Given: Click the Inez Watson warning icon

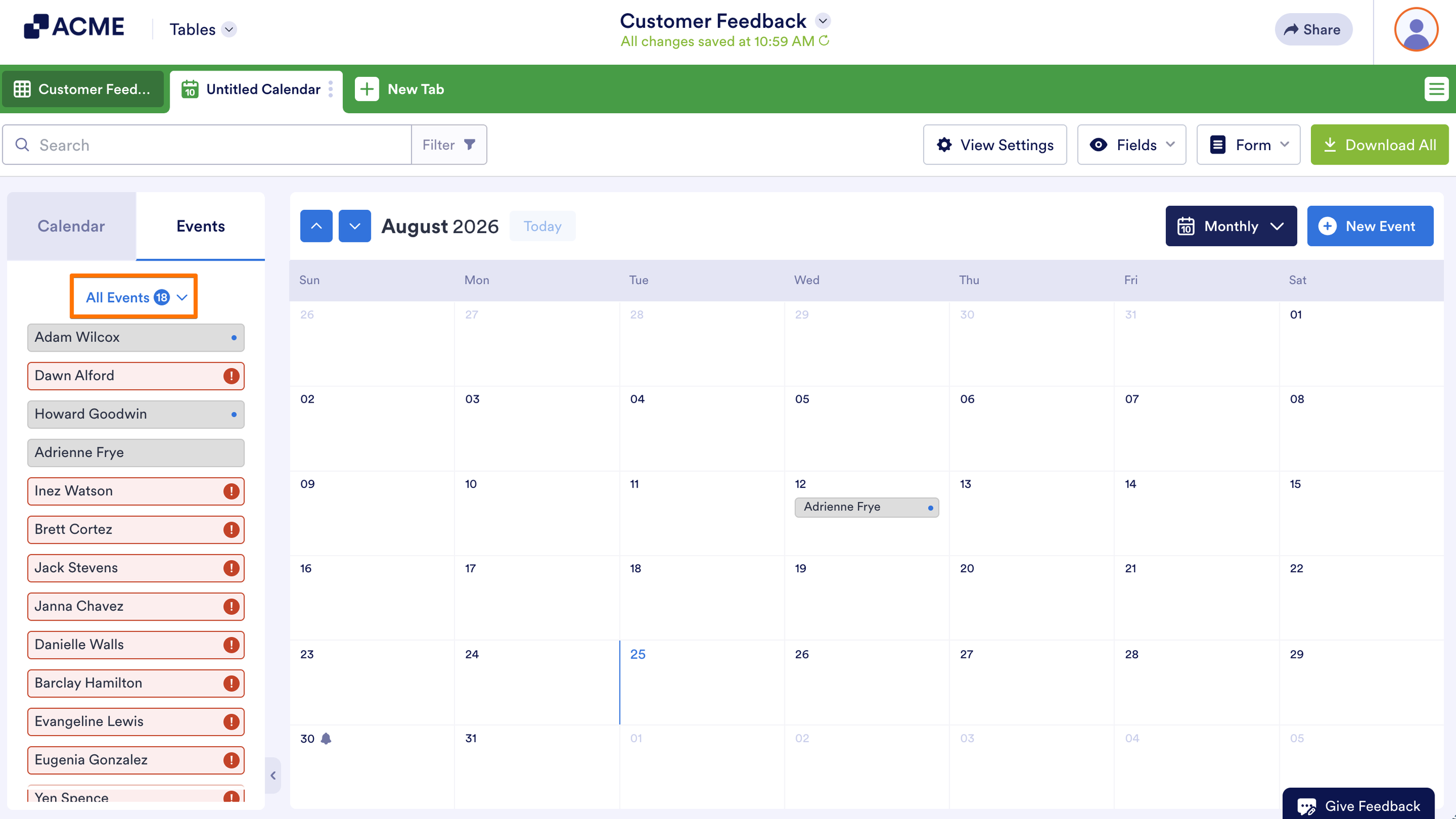Looking at the screenshot, I should [231, 491].
